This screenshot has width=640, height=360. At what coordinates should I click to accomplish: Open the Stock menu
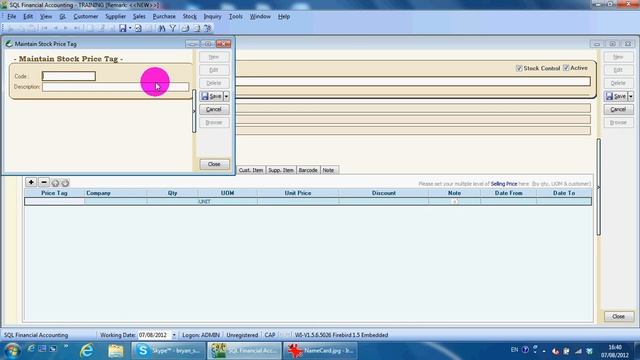(189, 16)
